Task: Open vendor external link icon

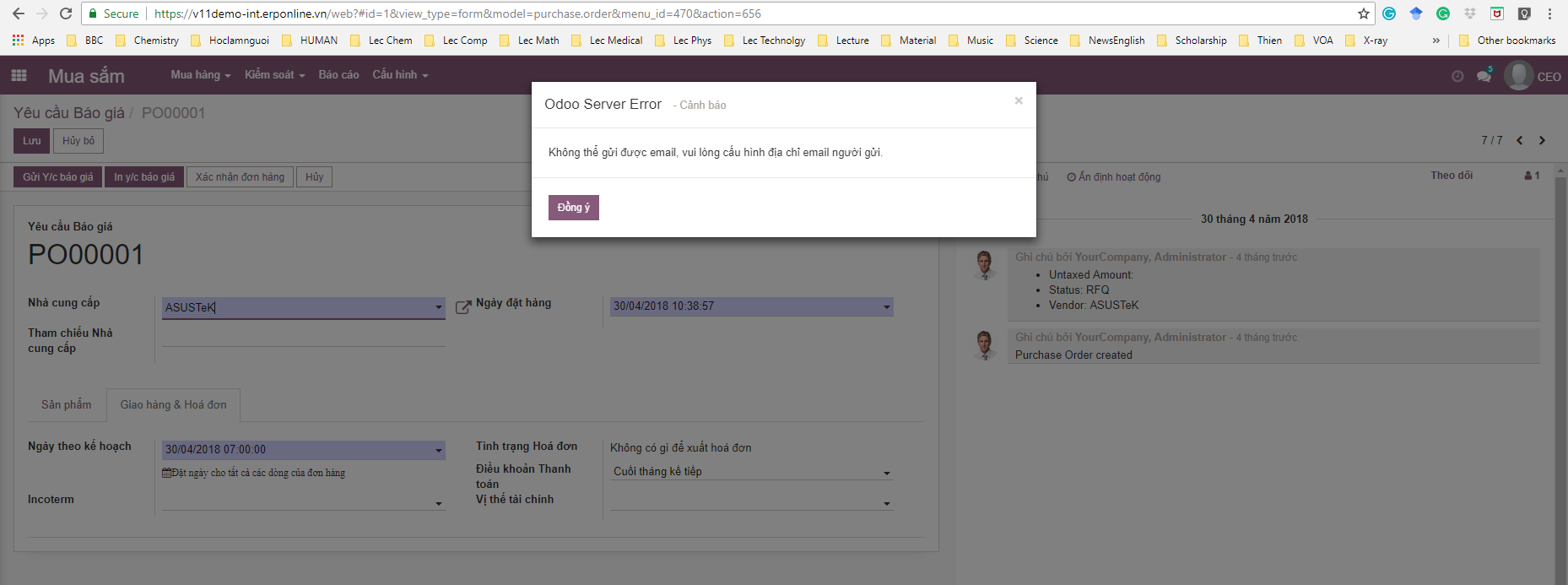Action: pos(462,307)
